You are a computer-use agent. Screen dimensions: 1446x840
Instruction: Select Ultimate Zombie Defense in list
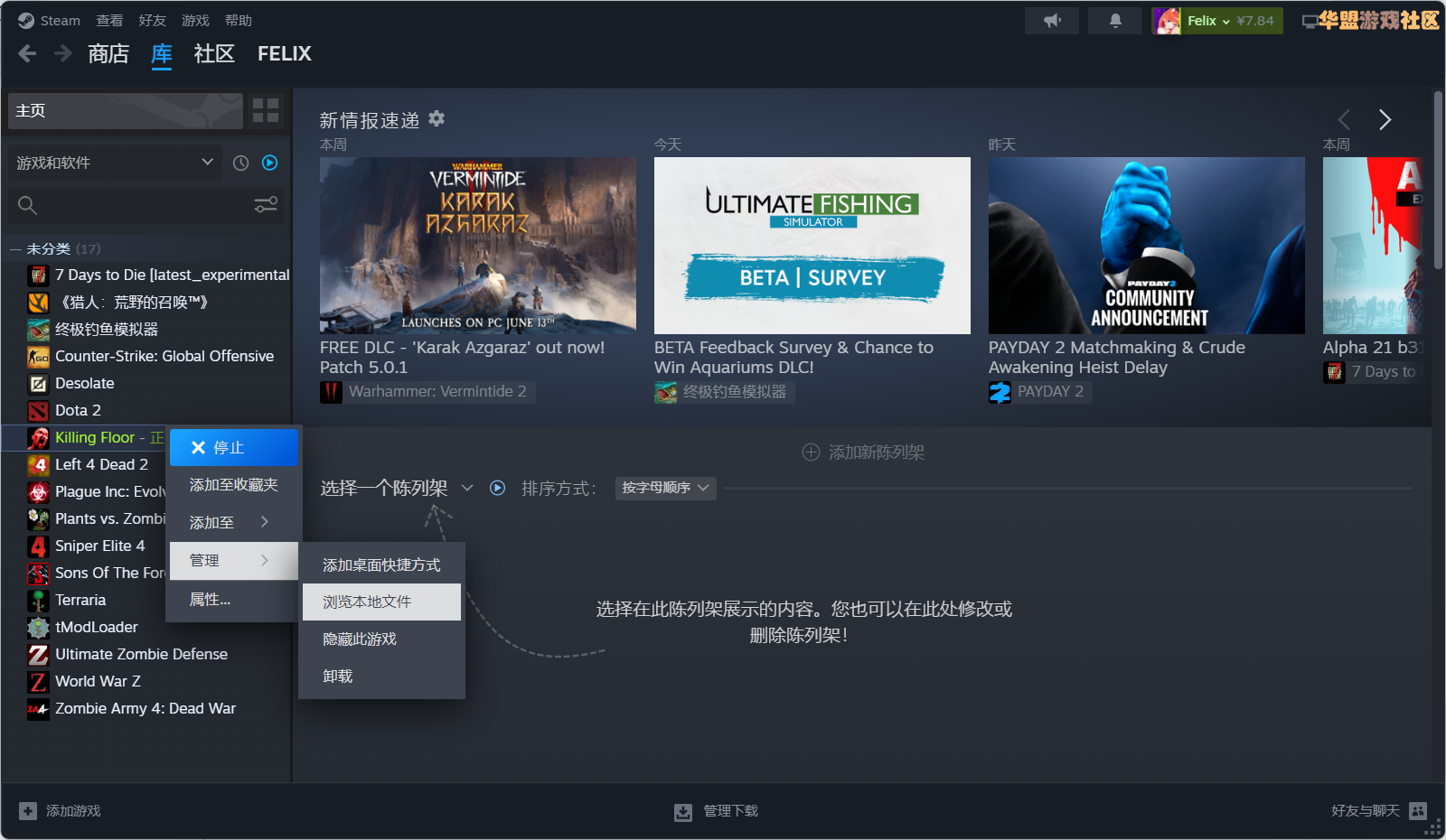coord(141,654)
